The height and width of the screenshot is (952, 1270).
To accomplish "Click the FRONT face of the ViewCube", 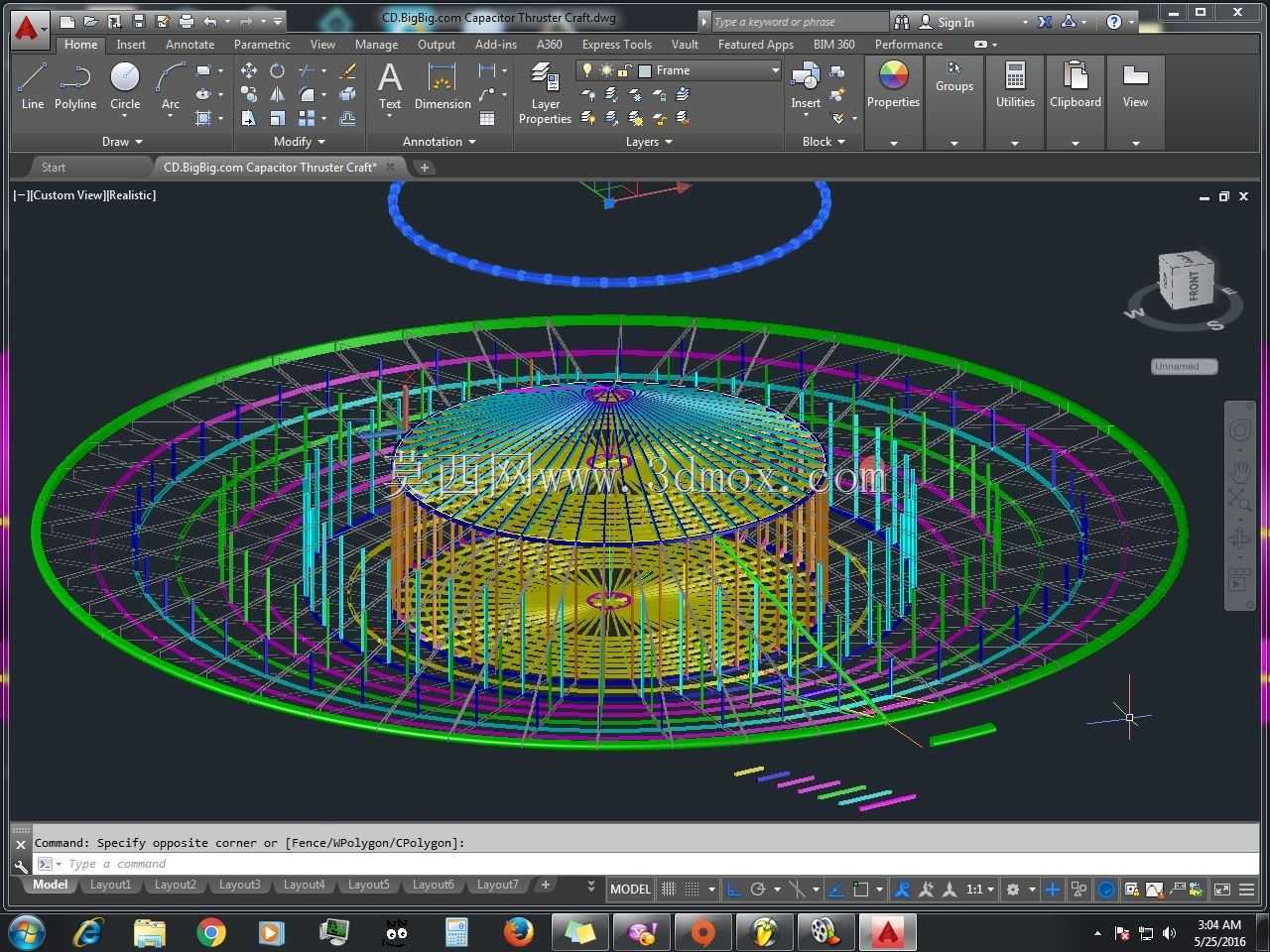I will 1194,286.
